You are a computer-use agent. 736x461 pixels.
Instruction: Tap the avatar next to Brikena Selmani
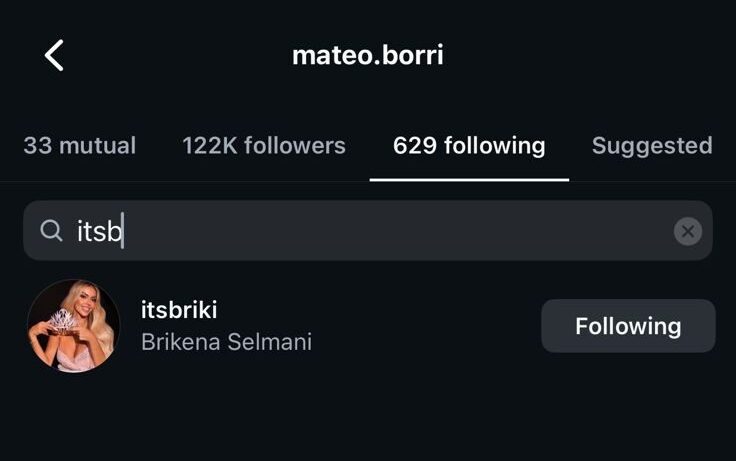pyautogui.click(x=73, y=326)
